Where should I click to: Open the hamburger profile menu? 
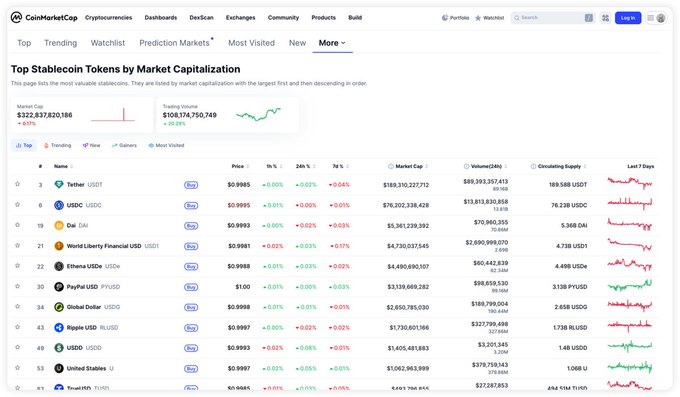[656, 18]
